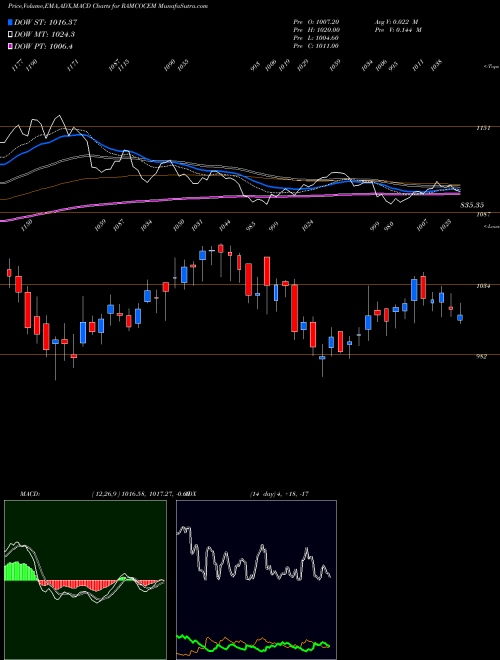
Task: Click the blue DOW ST legend swatch
Action: click(x=11, y=22)
